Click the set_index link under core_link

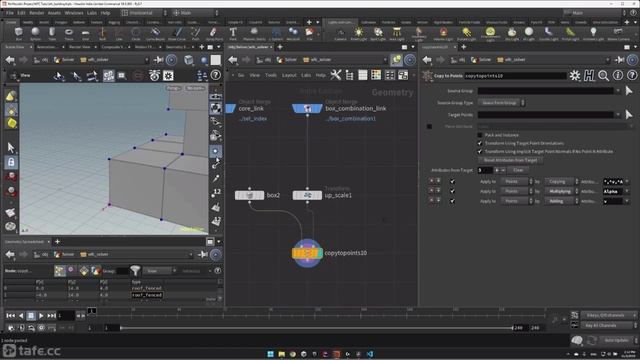pyautogui.click(x=253, y=118)
